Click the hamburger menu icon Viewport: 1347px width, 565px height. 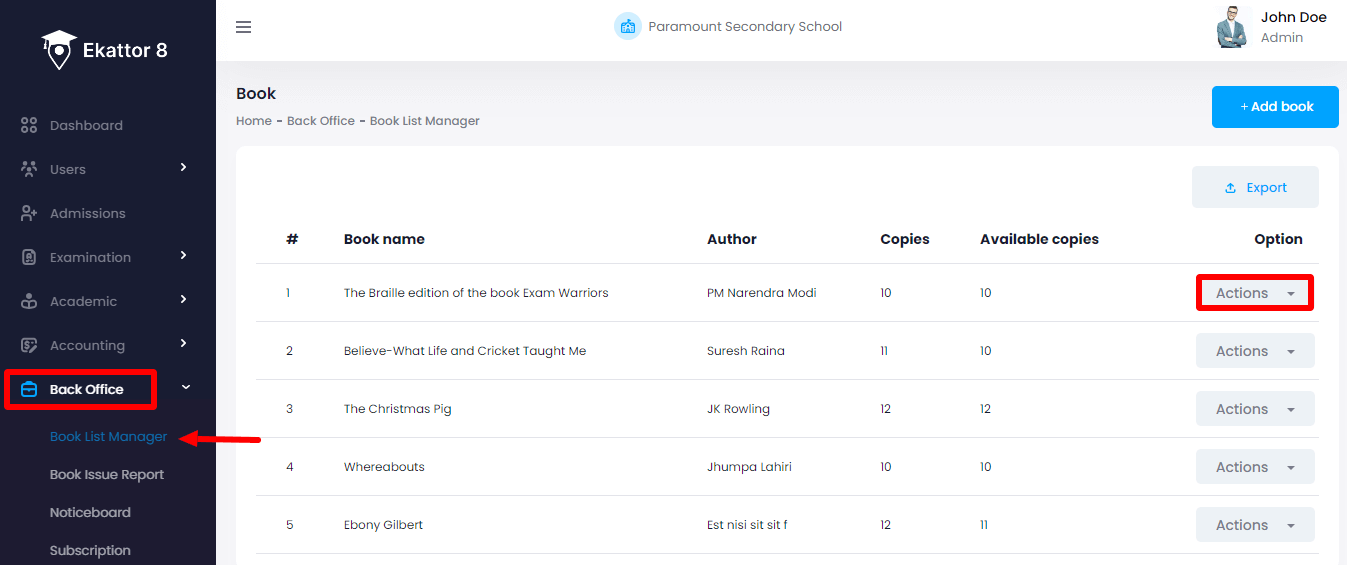(x=243, y=27)
